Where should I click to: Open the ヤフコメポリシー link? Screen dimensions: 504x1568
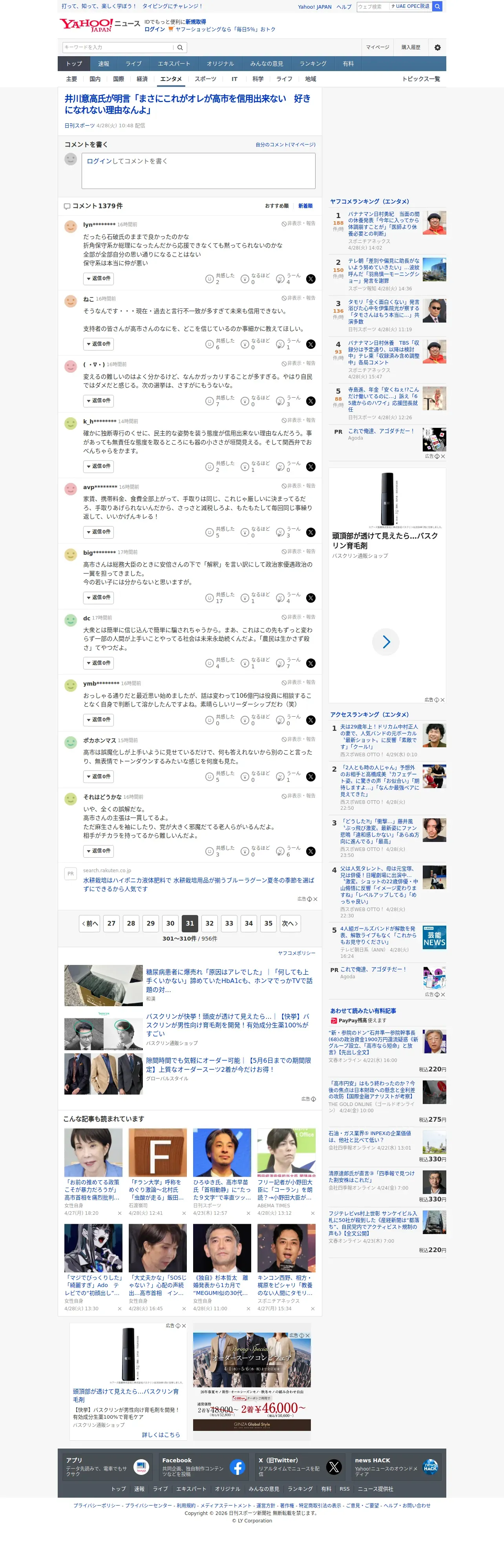[297, 953]
